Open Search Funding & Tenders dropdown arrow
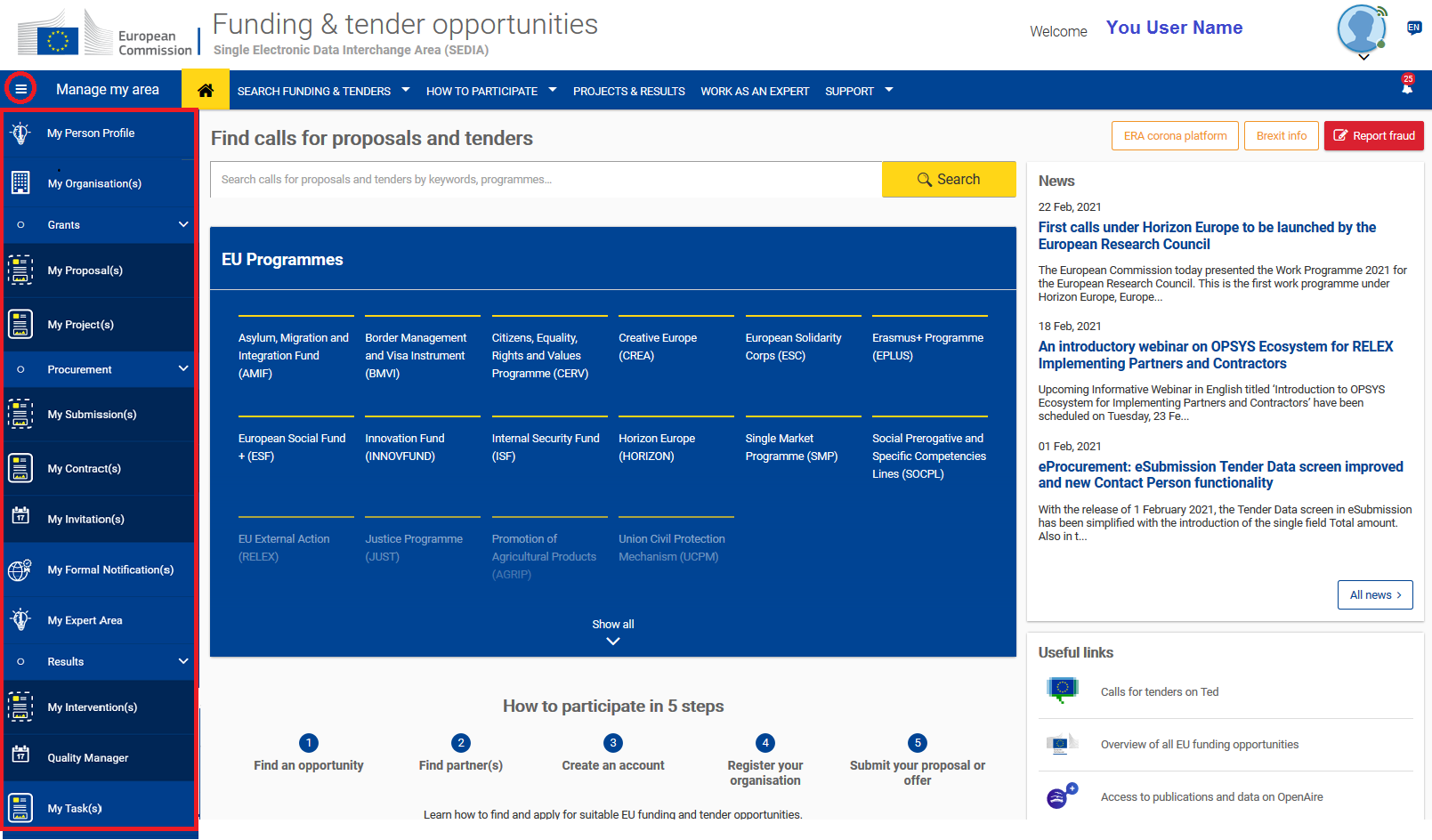 [x=406, y=90]
